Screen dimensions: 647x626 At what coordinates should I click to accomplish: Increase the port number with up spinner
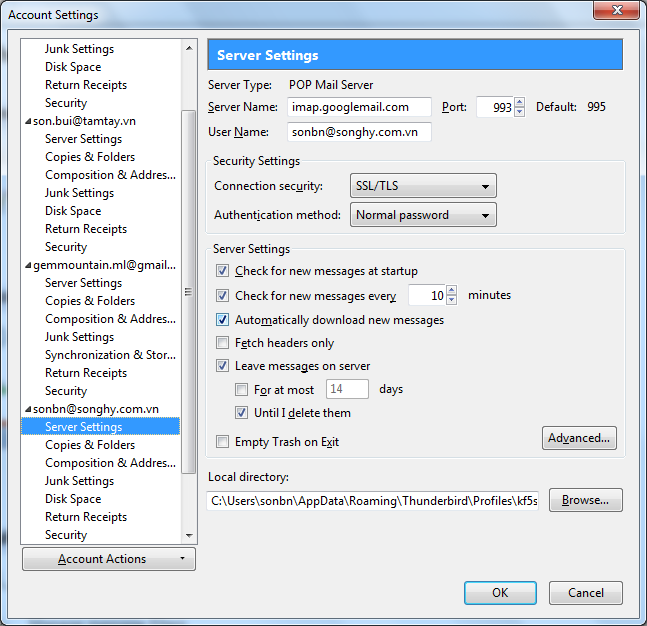519,102
